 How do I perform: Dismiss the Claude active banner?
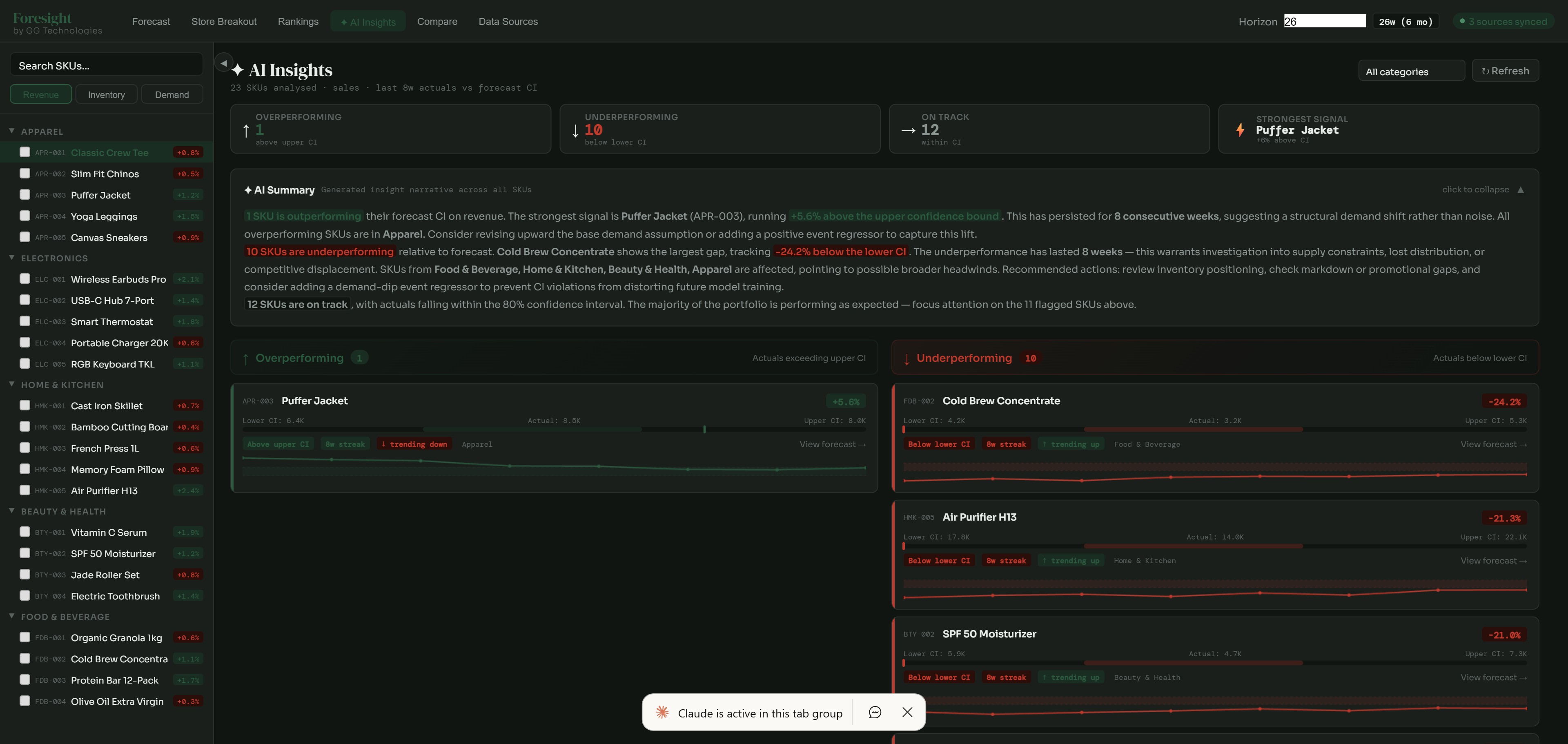click(908, 712)
